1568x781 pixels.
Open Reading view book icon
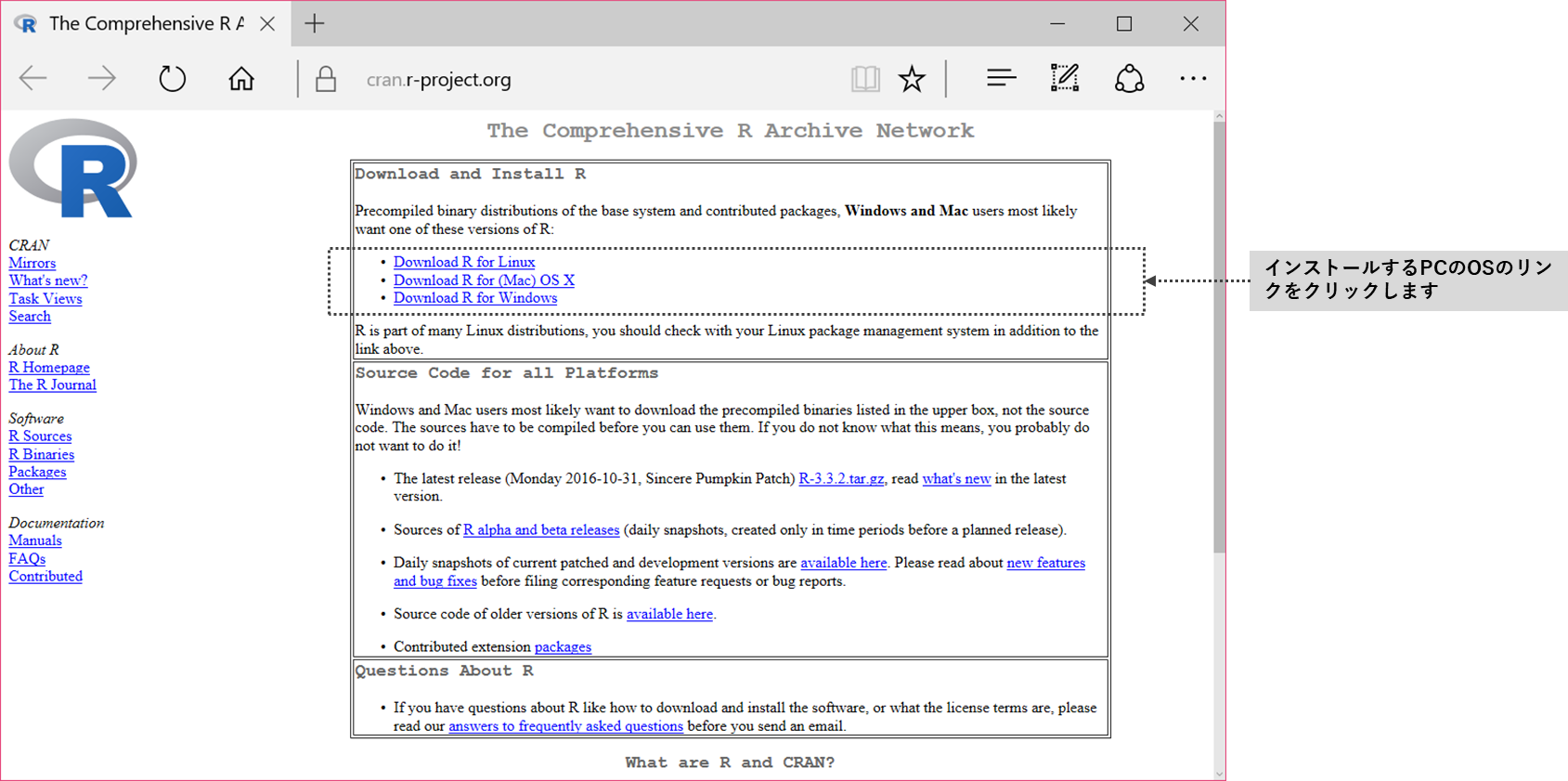pyautogui.click(x=864, y=79)
